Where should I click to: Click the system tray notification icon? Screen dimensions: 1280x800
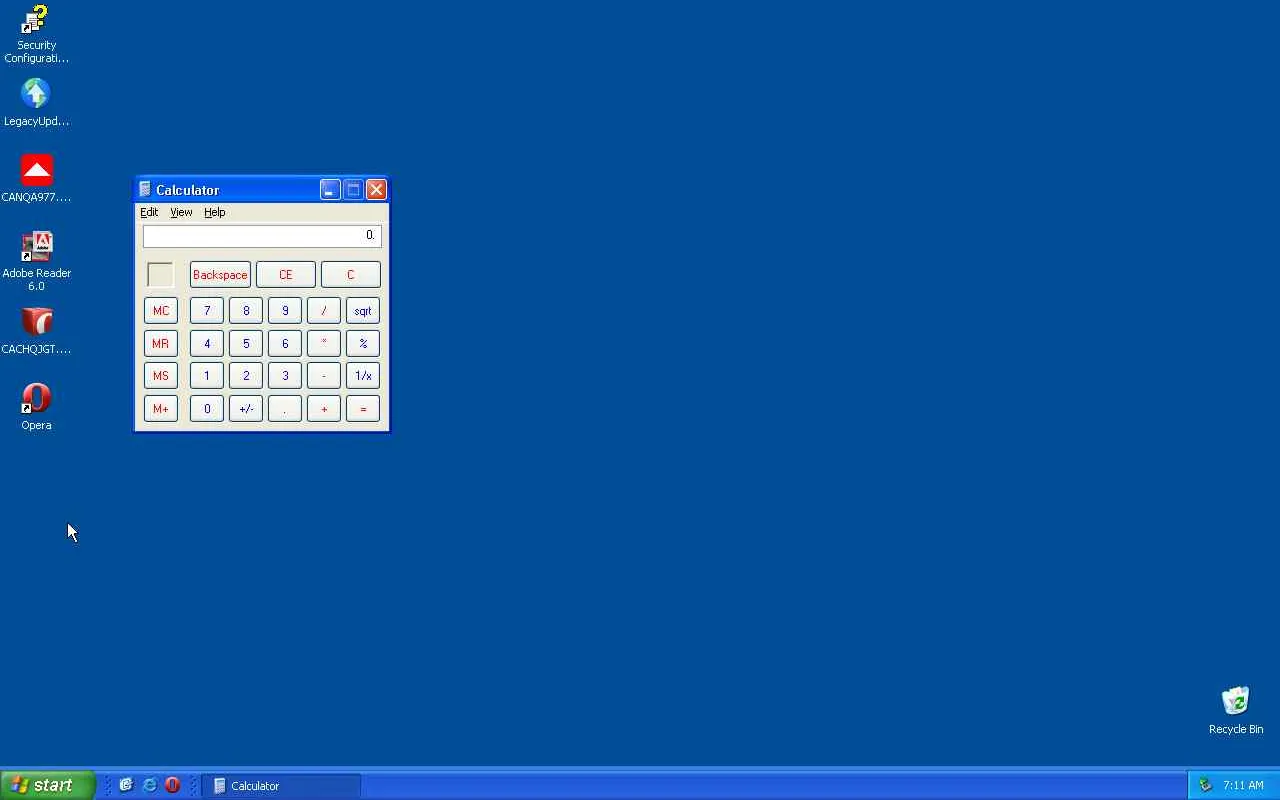click(1205, 785)
